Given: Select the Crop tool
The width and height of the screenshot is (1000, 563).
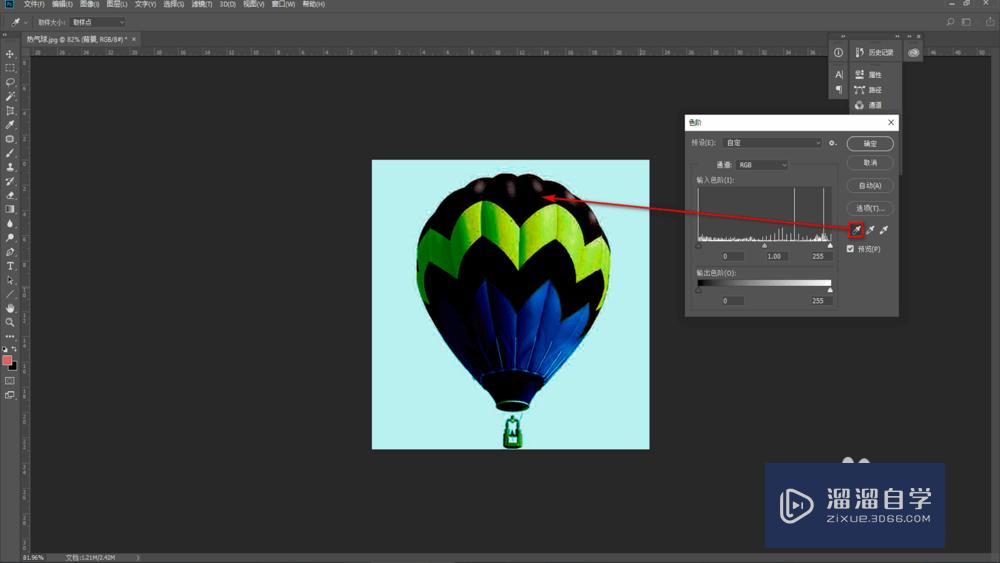Looking at the screenshot, I should tap(10, 110).
